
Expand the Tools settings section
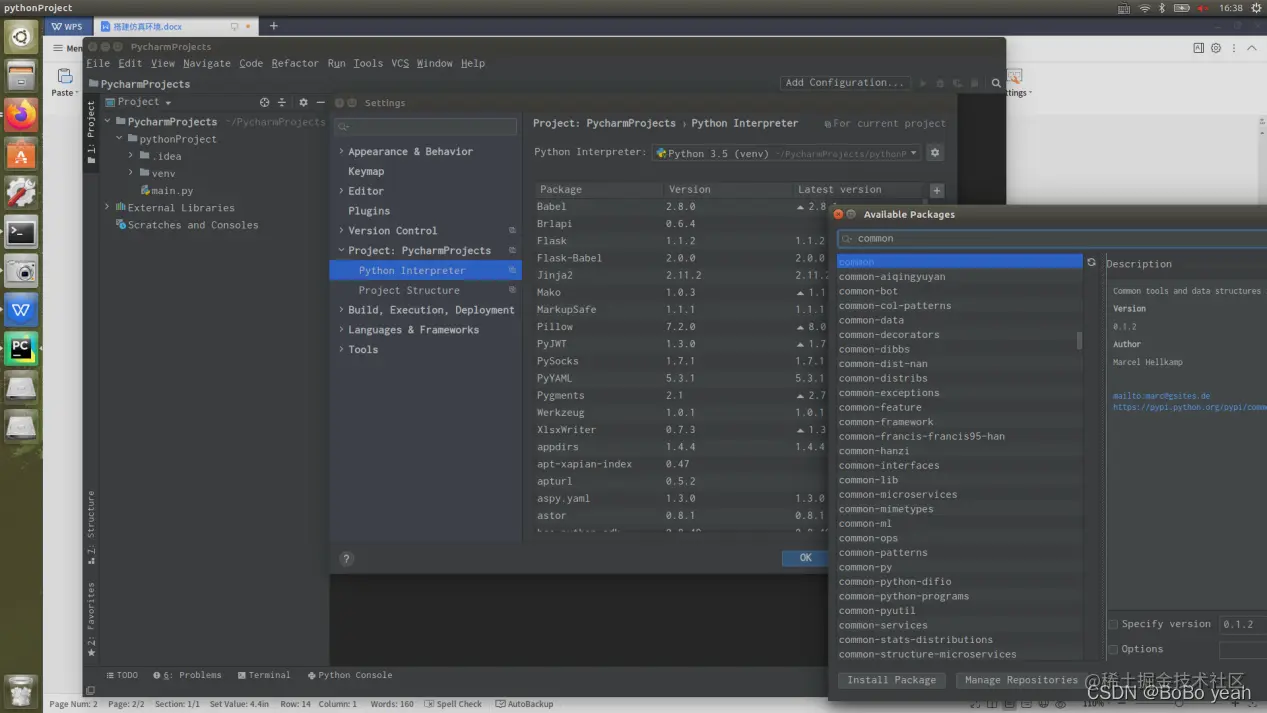click(341, 350)
